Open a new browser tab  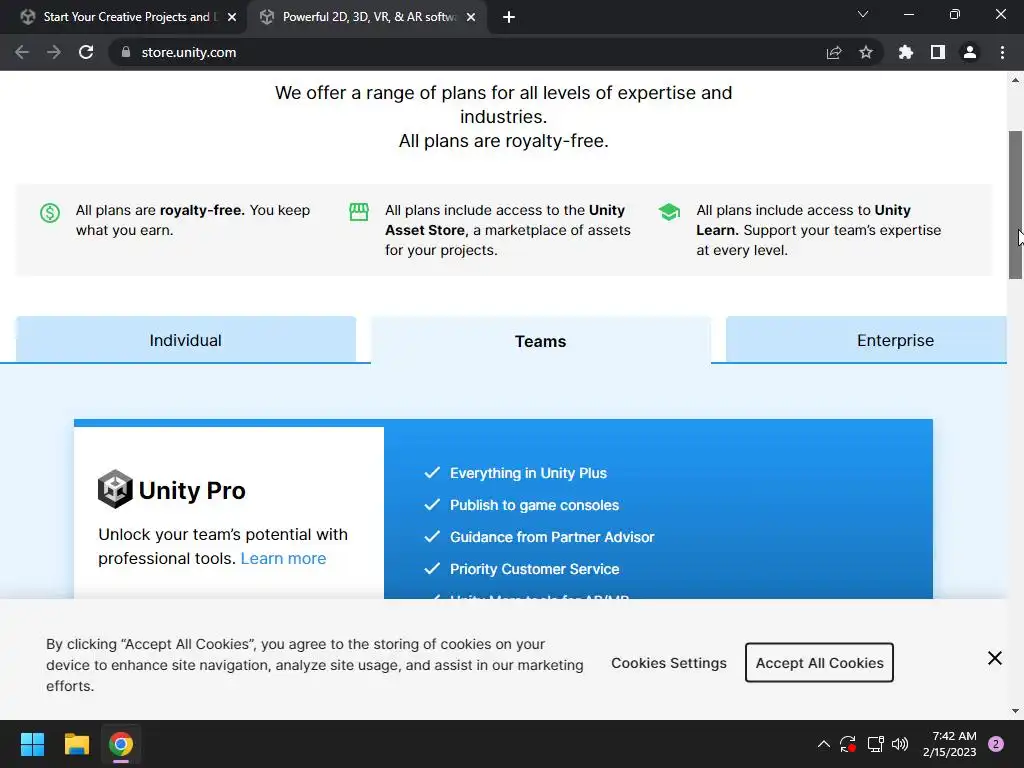509,18
